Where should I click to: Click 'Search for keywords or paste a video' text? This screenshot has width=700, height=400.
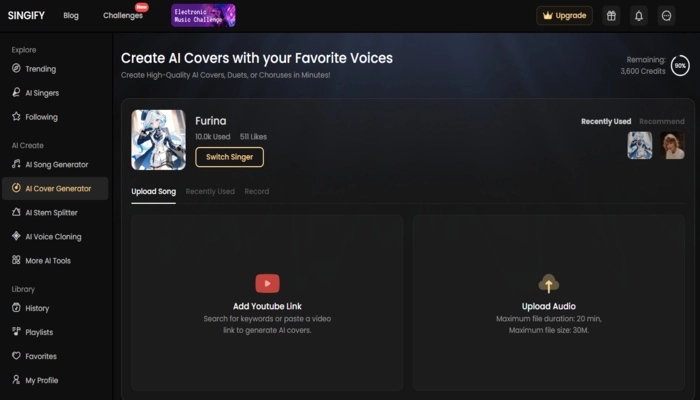click(267, 319)
